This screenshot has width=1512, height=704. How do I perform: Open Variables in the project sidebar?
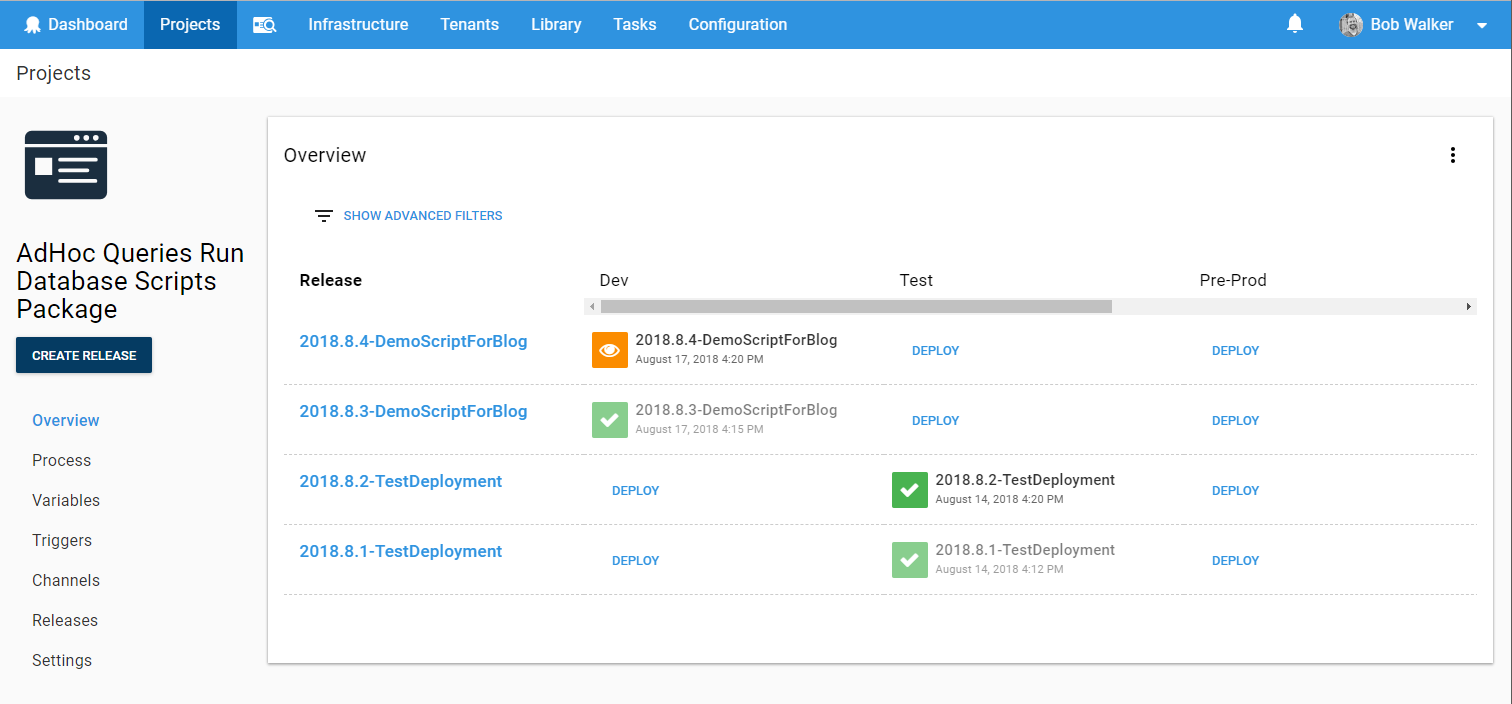(x=66, y=500)
